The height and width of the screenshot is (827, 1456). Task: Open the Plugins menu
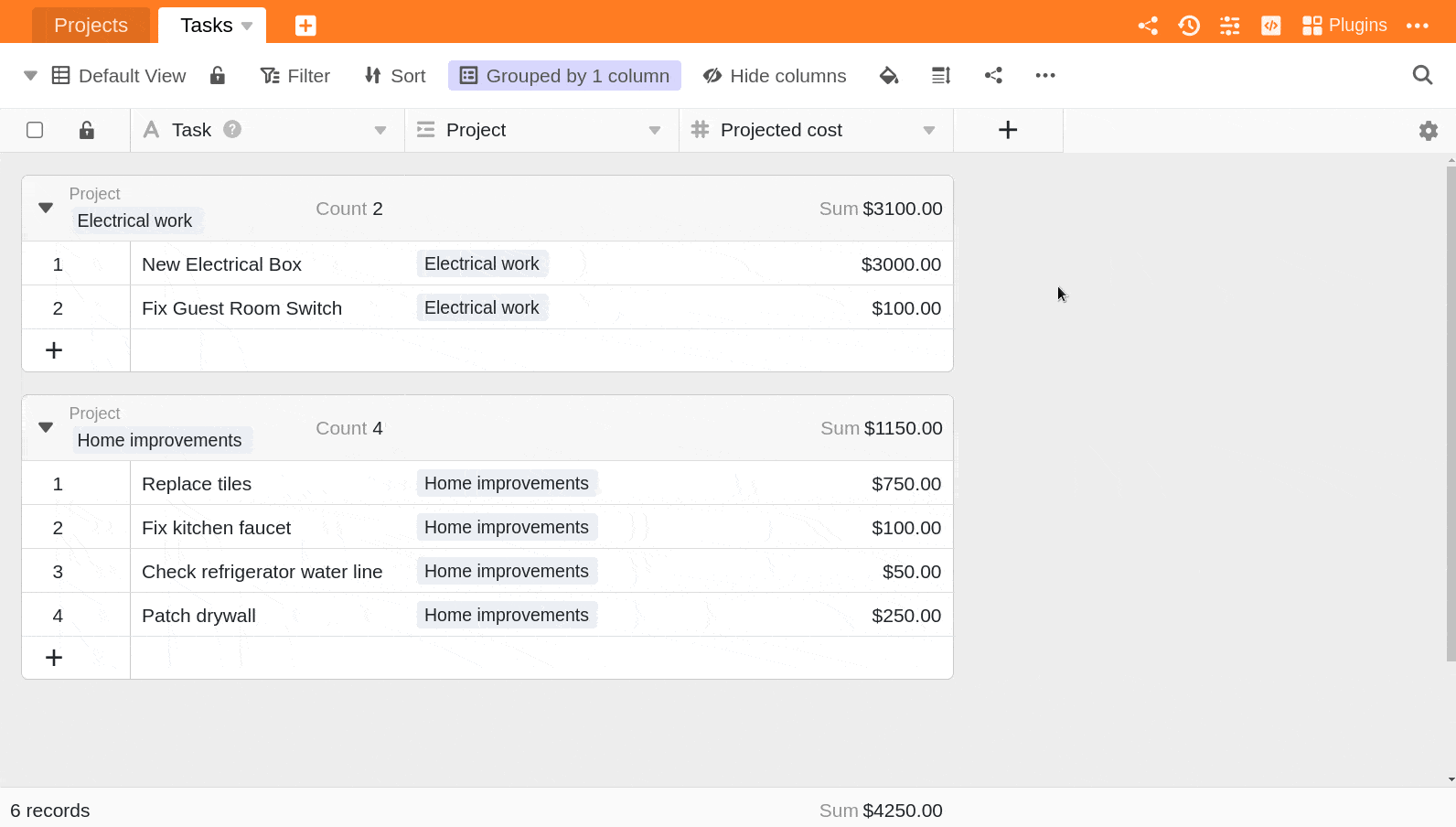tap(1344, 26)
